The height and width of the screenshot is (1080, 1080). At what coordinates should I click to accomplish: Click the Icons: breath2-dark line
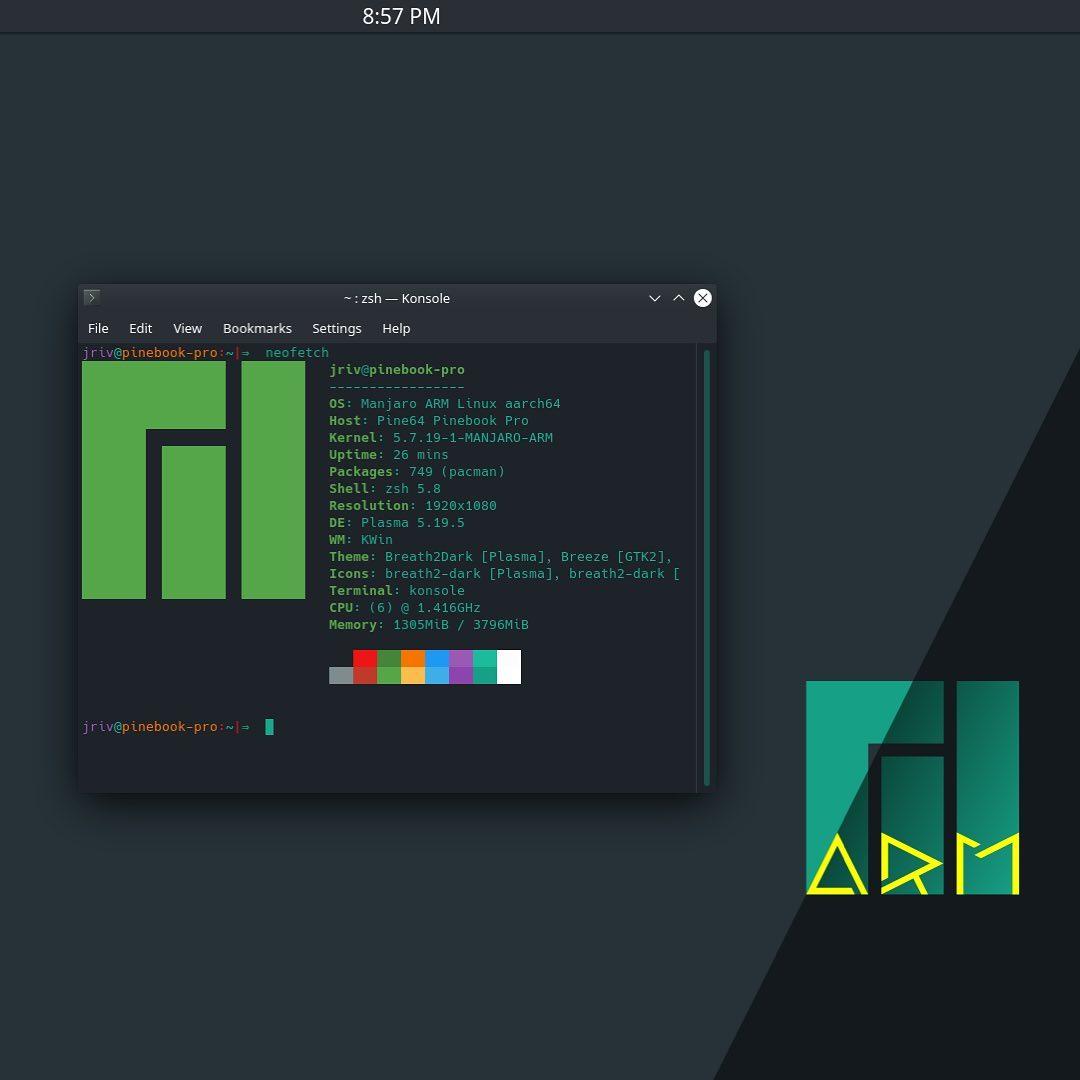[x=504, y=574]
